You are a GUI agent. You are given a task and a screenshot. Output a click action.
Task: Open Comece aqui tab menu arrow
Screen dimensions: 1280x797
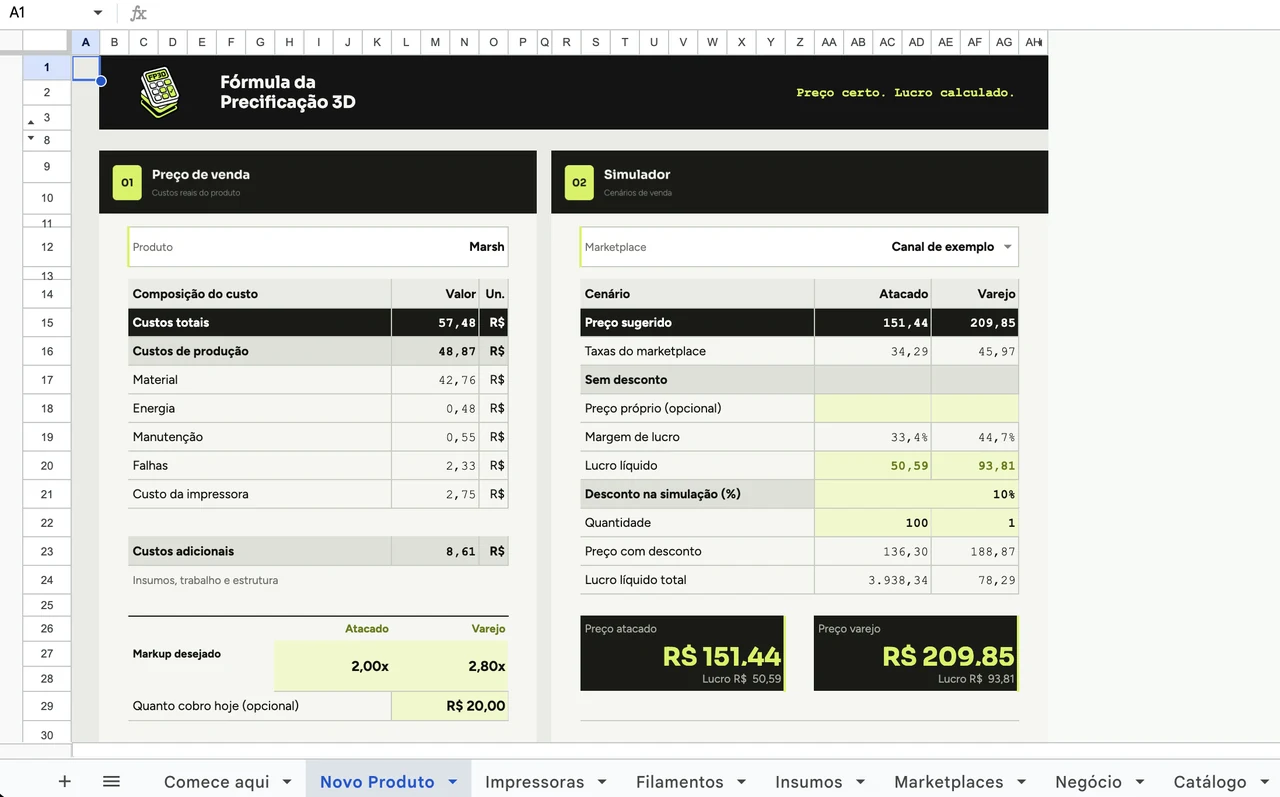point(287,782)
